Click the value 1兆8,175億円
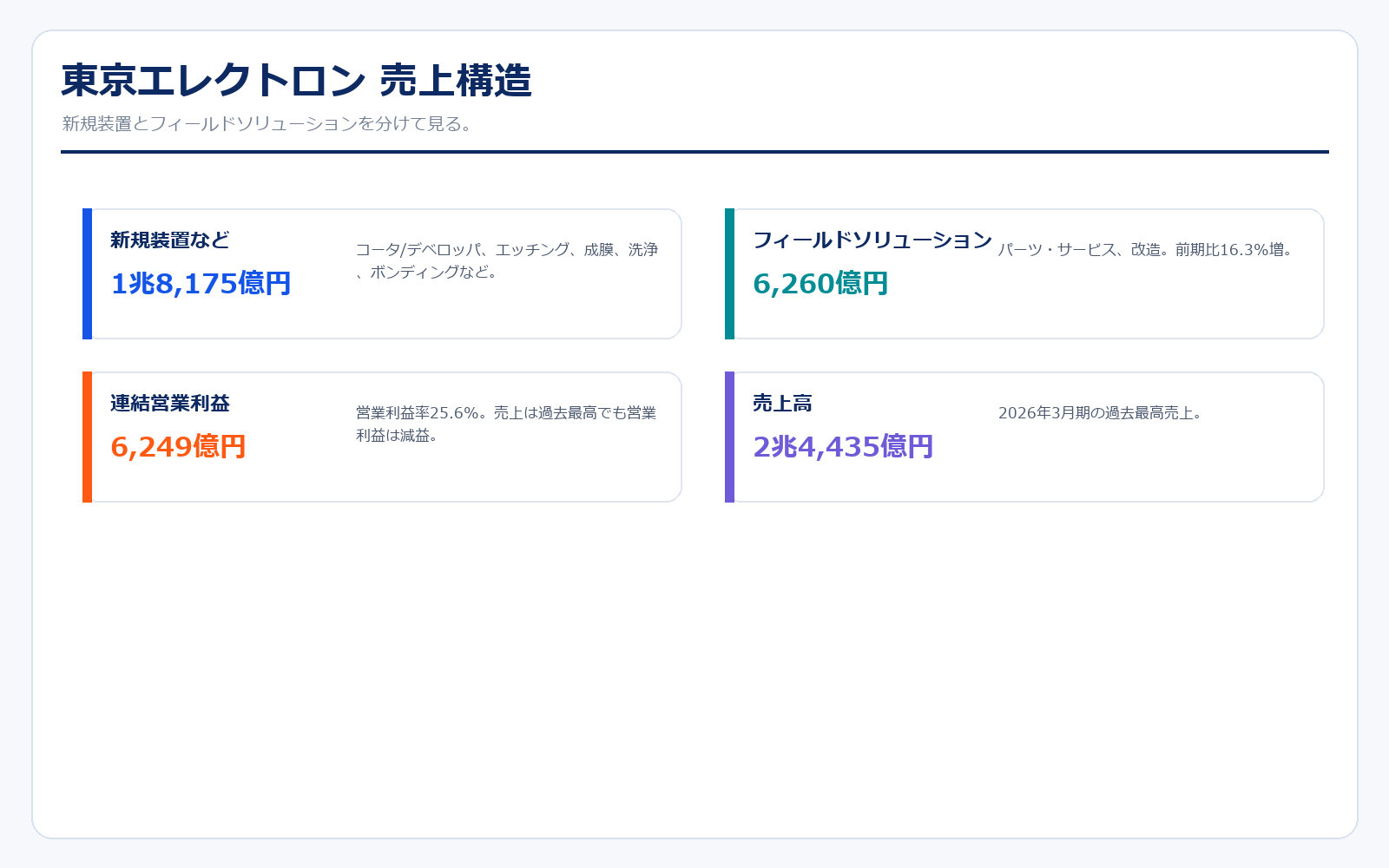The image size is (1389, 868). (x=201, y=284)
